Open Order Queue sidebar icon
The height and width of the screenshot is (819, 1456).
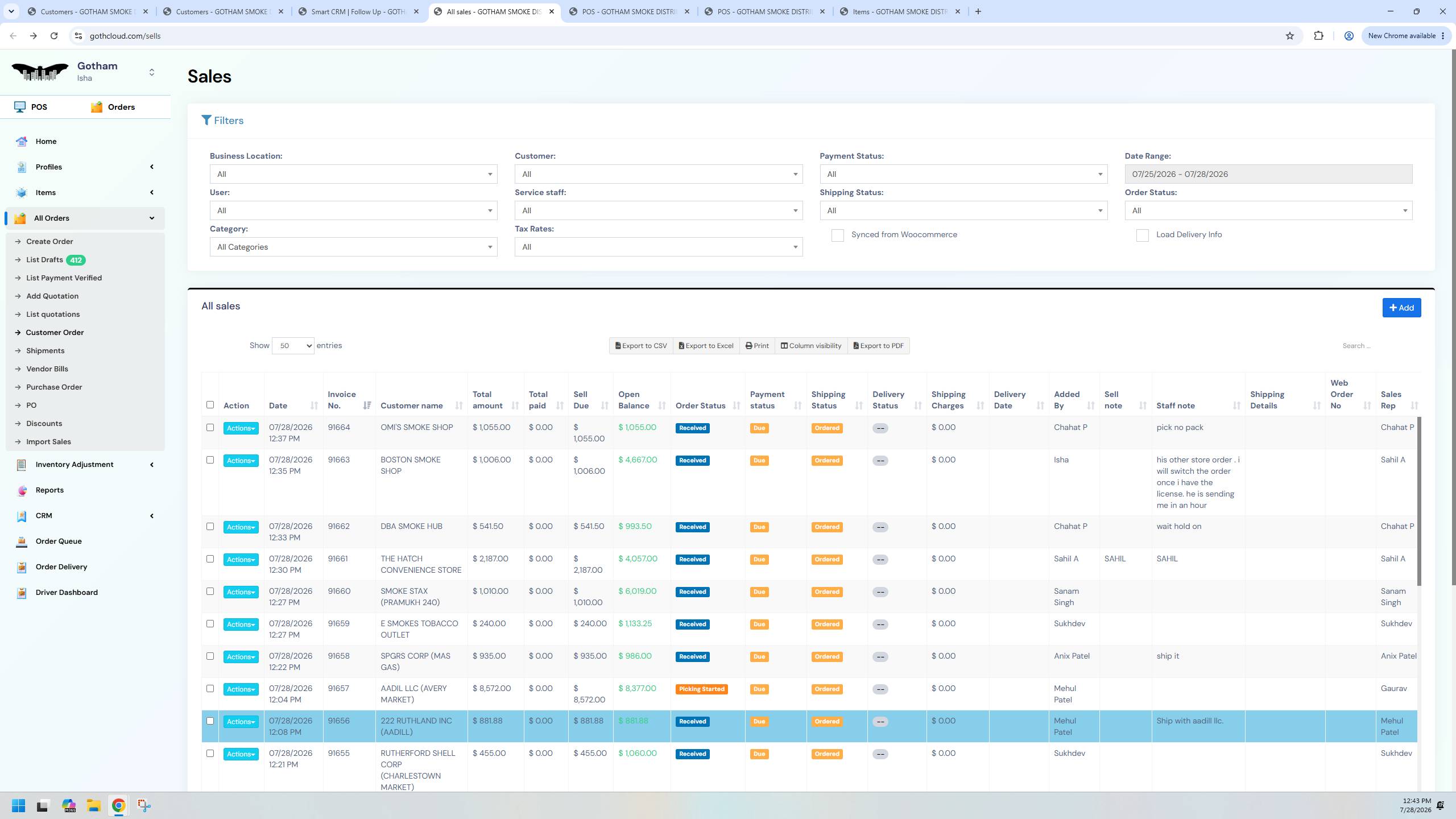coord(22,541)
